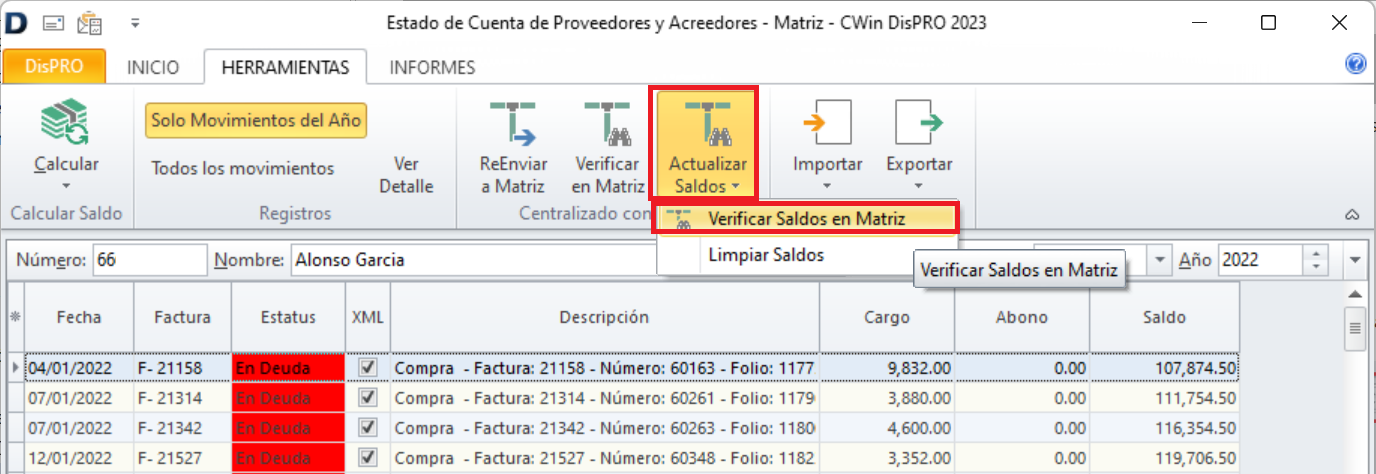This screenshot has width=1376, height=474.
Task: Select the row indicator of row F- 21158
Action: click(x=15, y=368)
